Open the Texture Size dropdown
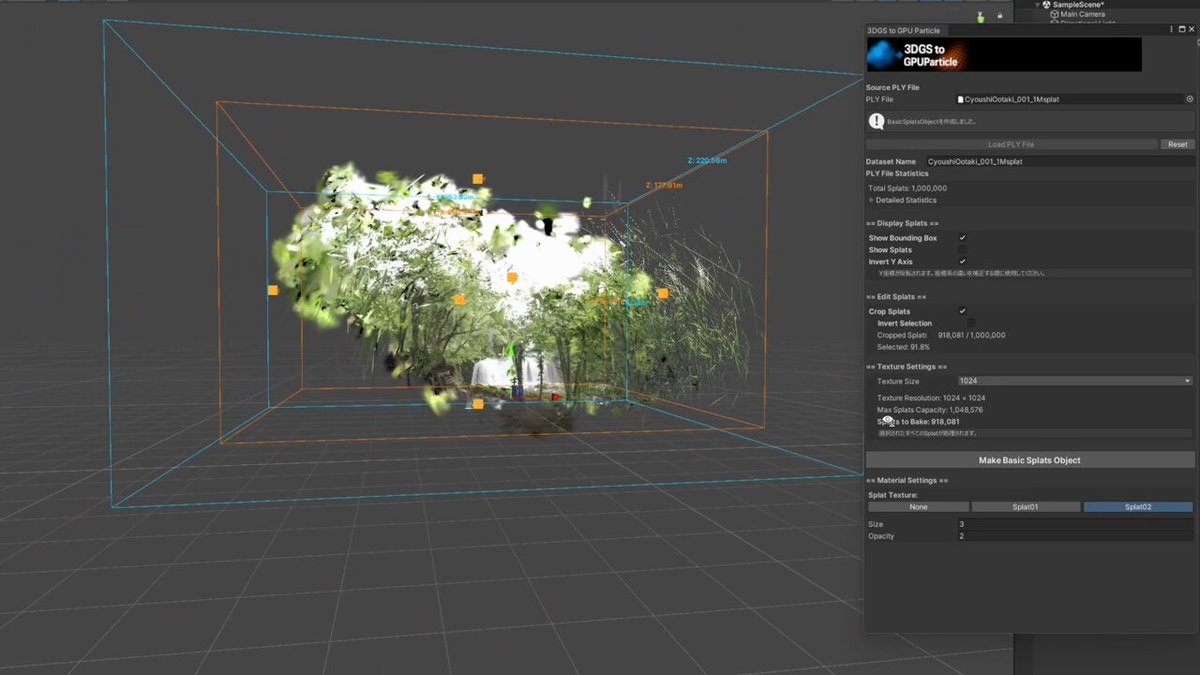This screenshot has height=675, width=1200. 1074,381
